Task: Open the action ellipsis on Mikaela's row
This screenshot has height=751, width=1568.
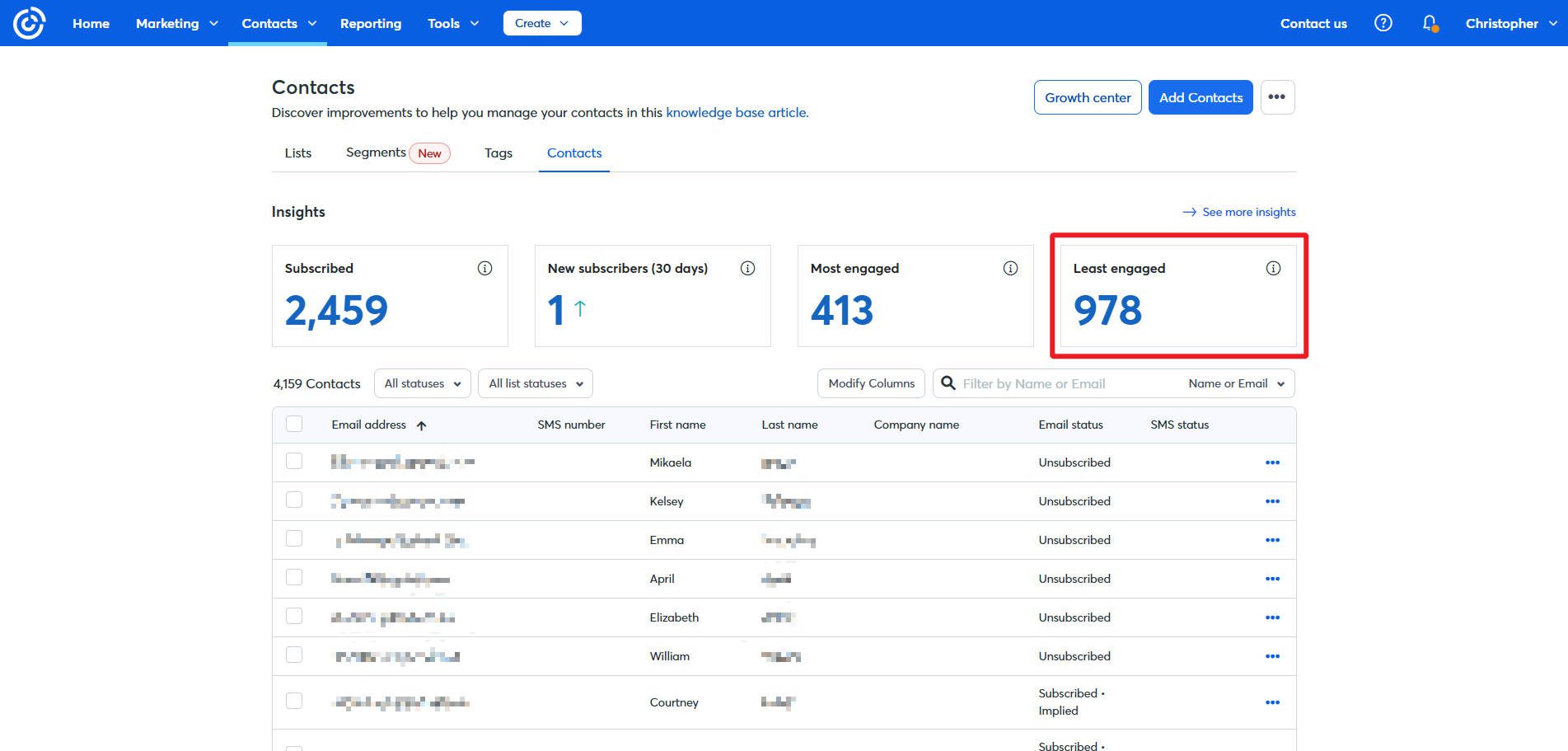Action: 1273,462
